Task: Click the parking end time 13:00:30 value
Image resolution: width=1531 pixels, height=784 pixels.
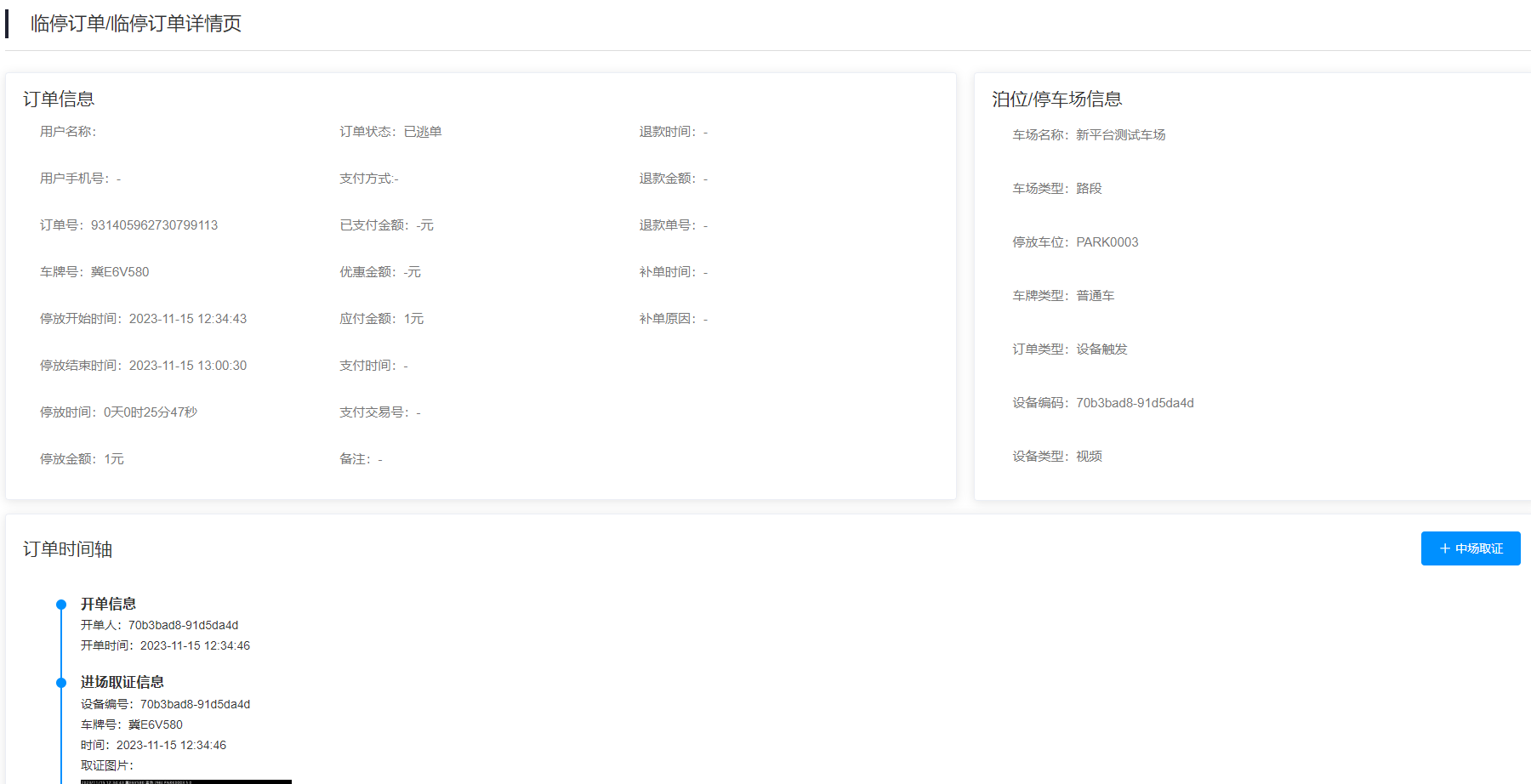Action: [x=187, y=366]
